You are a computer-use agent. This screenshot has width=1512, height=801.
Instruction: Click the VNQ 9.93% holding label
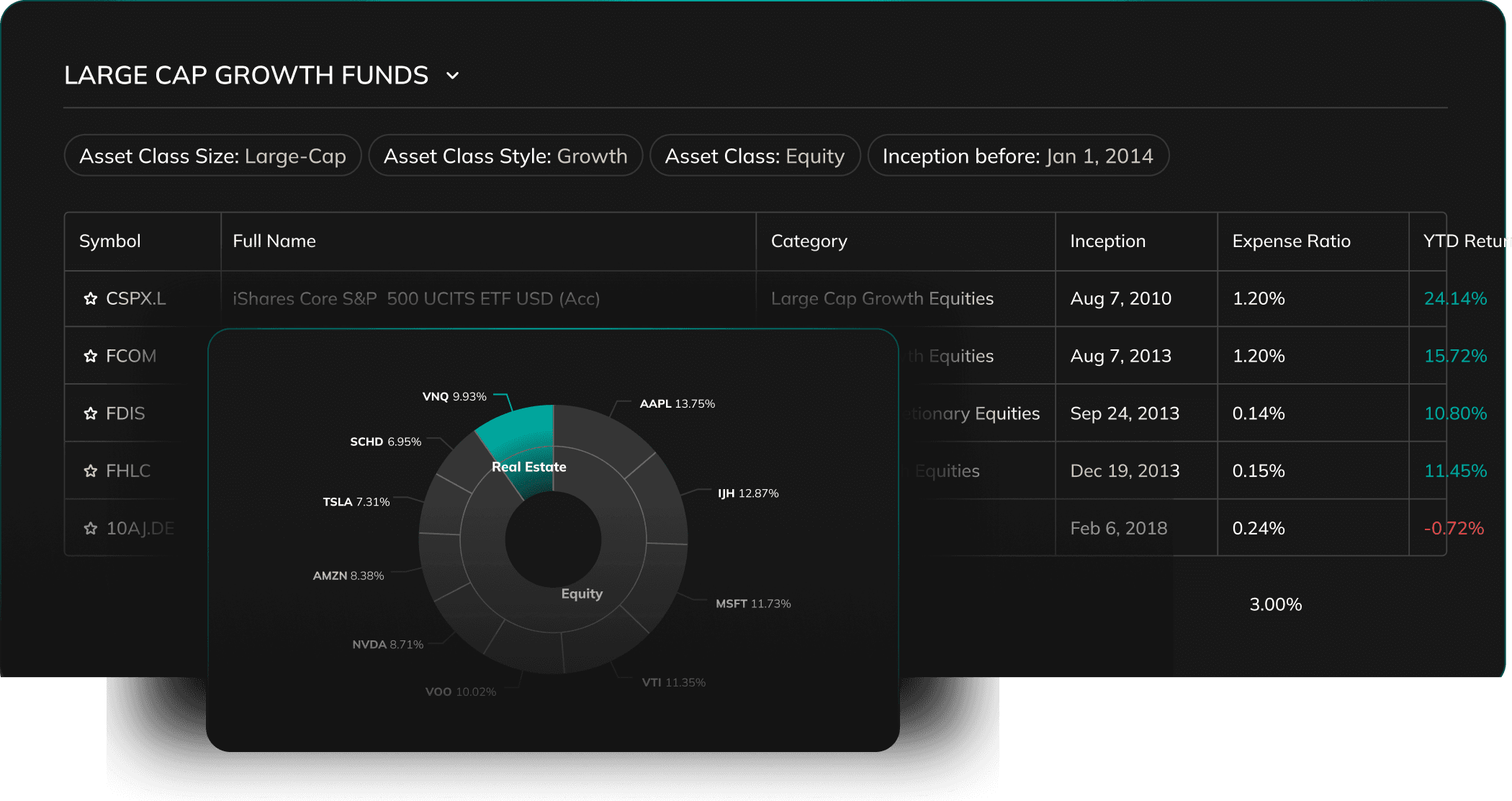[x=454, y=397]
